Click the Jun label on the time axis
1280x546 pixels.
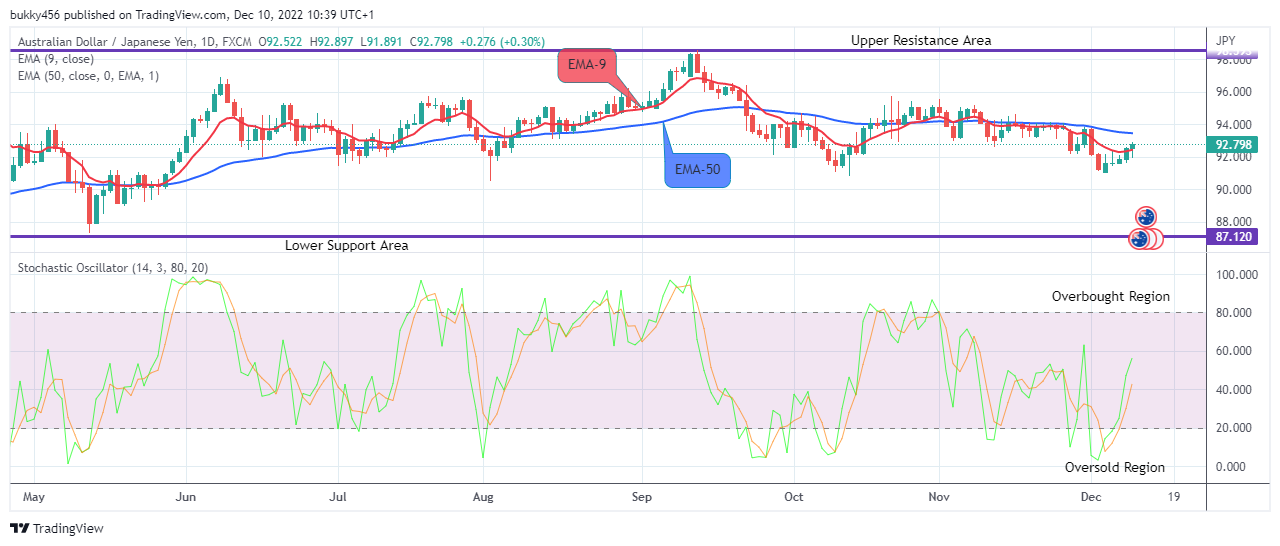(185, 496)
